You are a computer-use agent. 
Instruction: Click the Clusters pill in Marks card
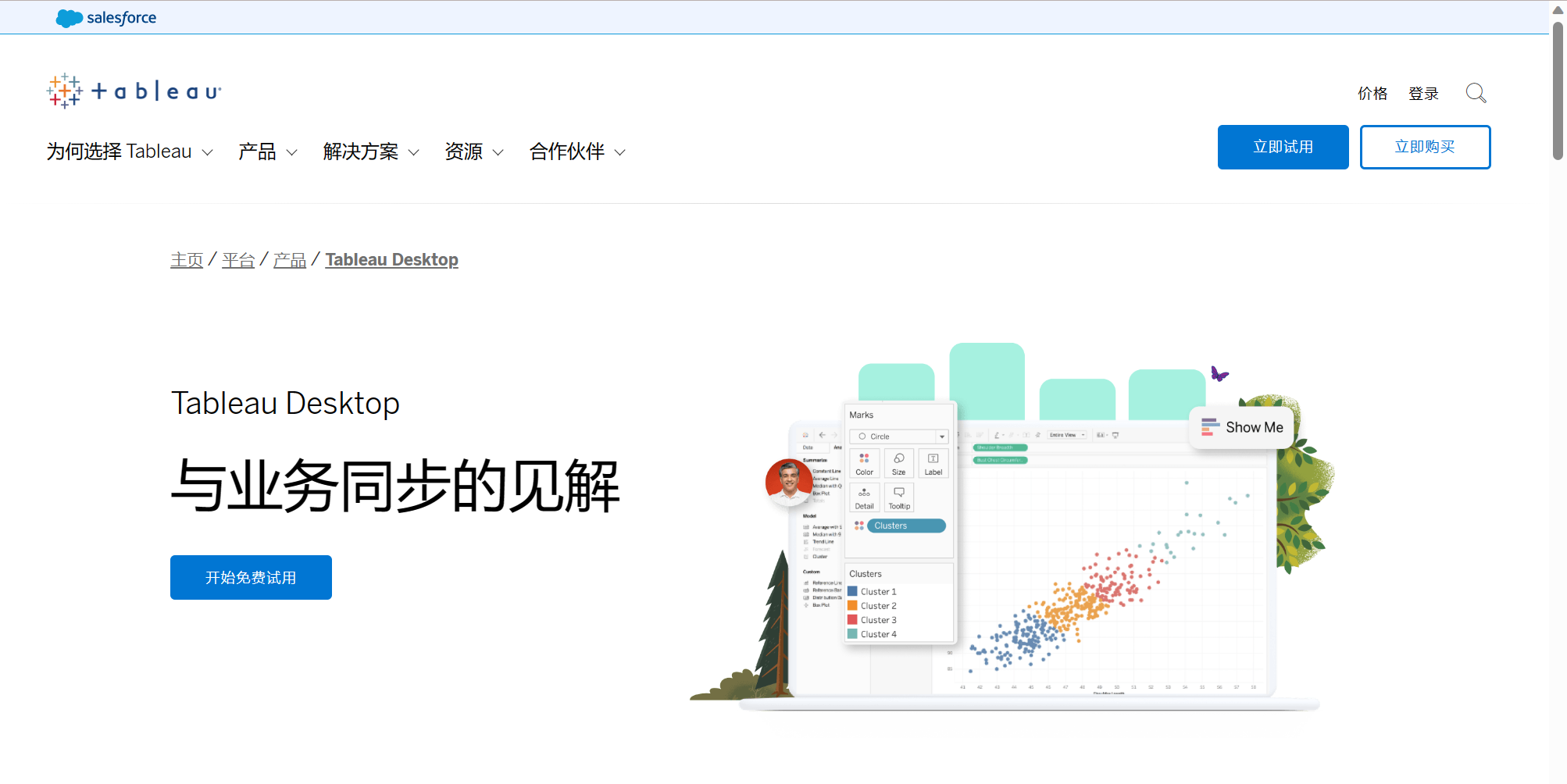tap(906, 526)
